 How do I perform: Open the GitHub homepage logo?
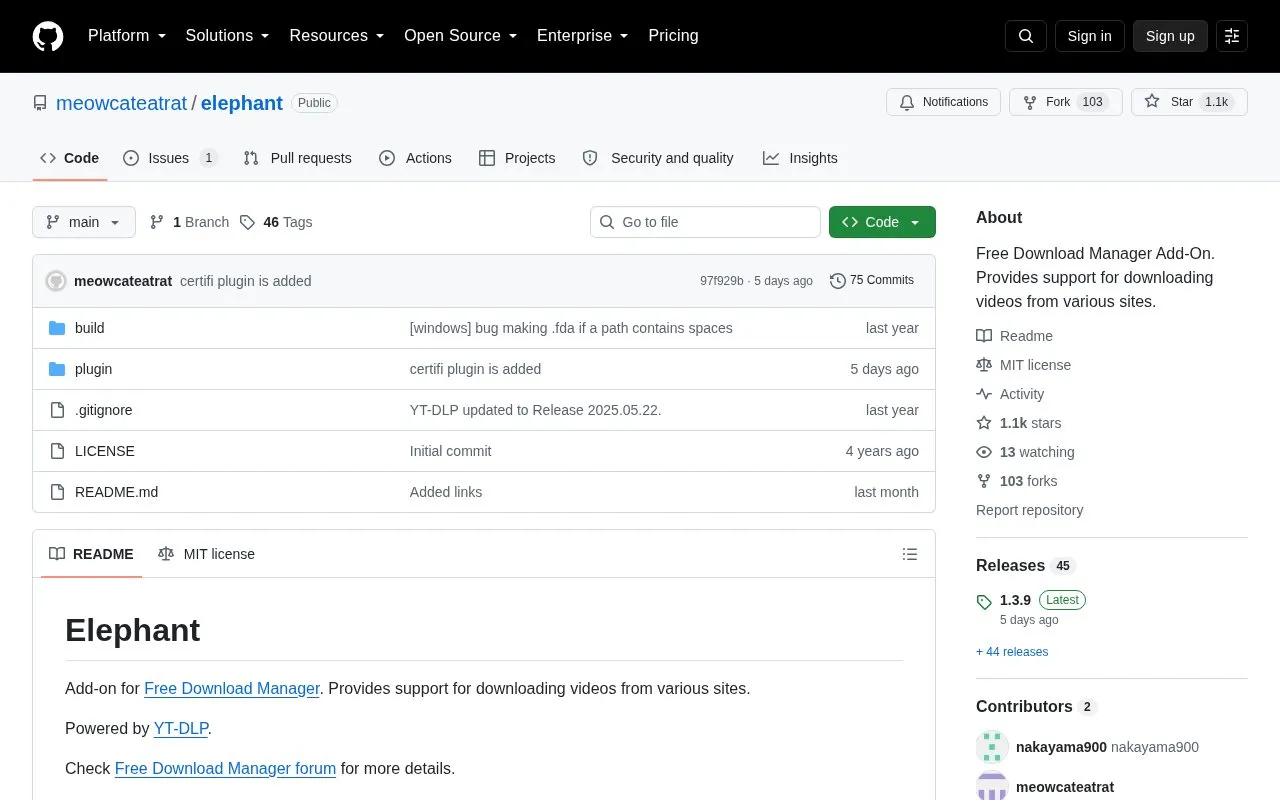48,36
